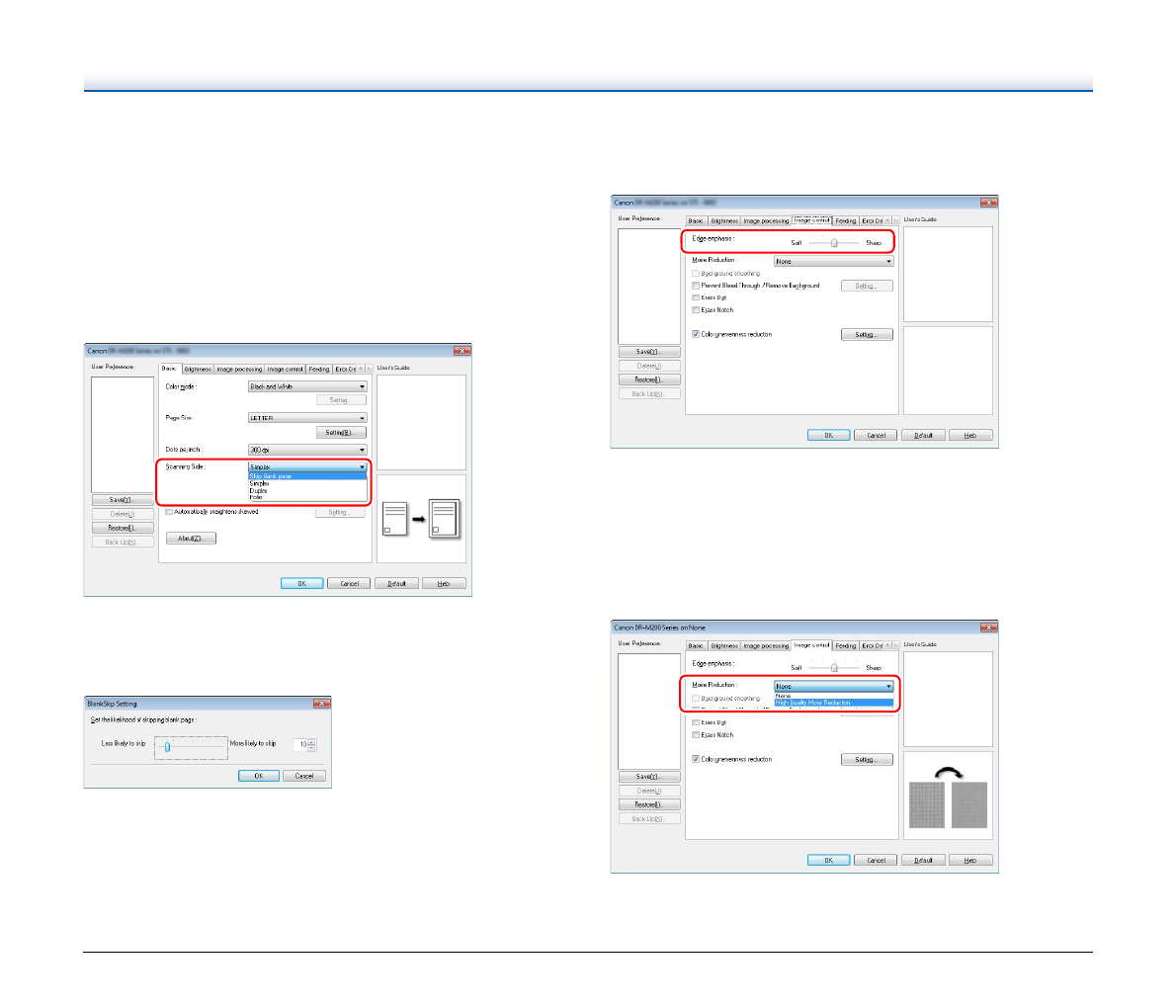The width and height of the screenshot is (1176, 1008).
Task: Click the About button
Action: [191, 539]
